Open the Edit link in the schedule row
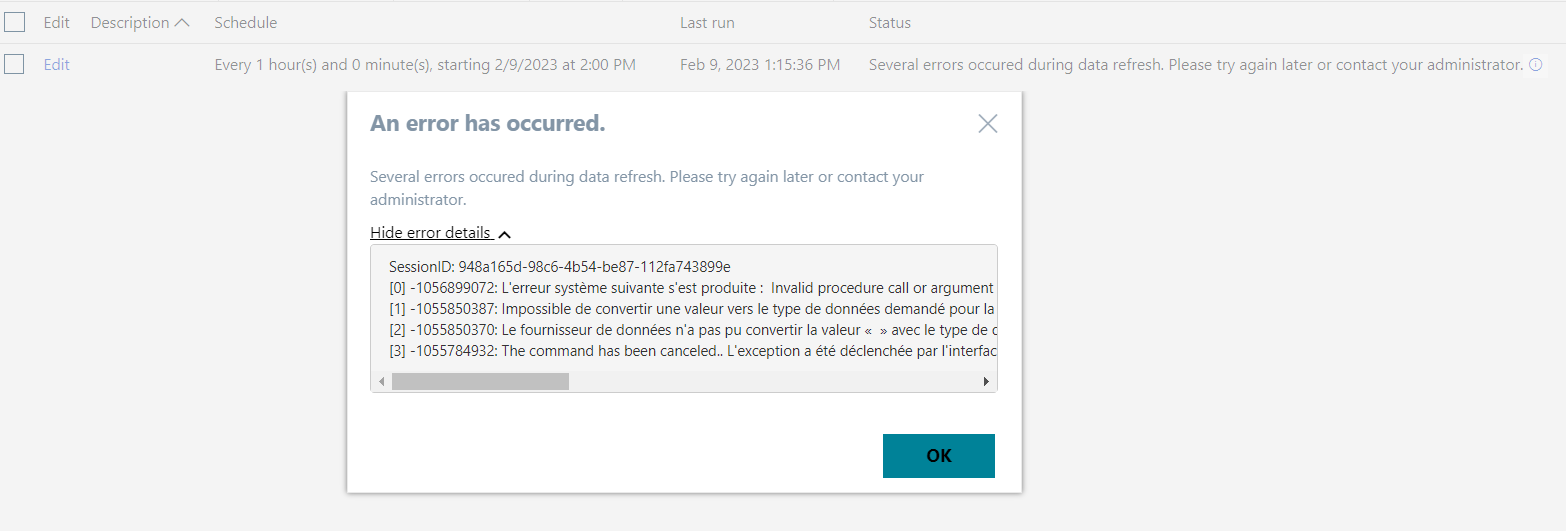This screenshot has width=1566, height=531. (57, 64)
